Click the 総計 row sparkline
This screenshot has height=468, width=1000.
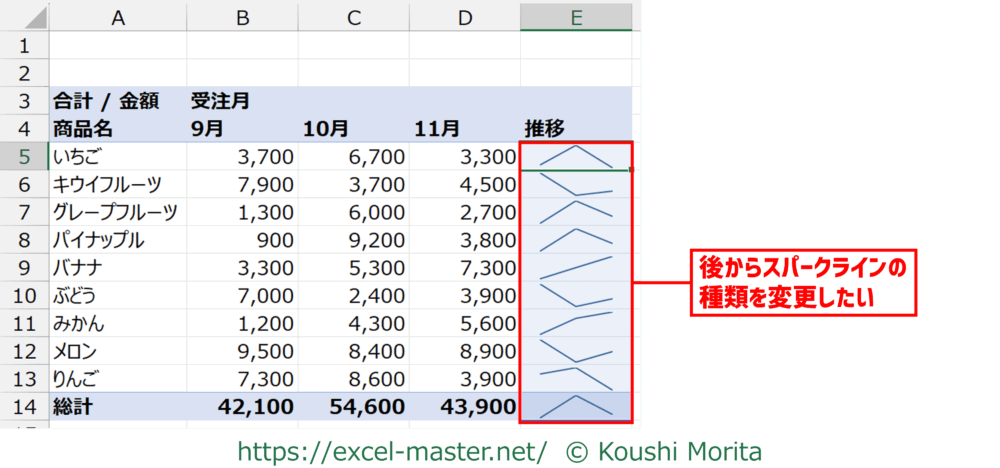(x=576, y=406)
